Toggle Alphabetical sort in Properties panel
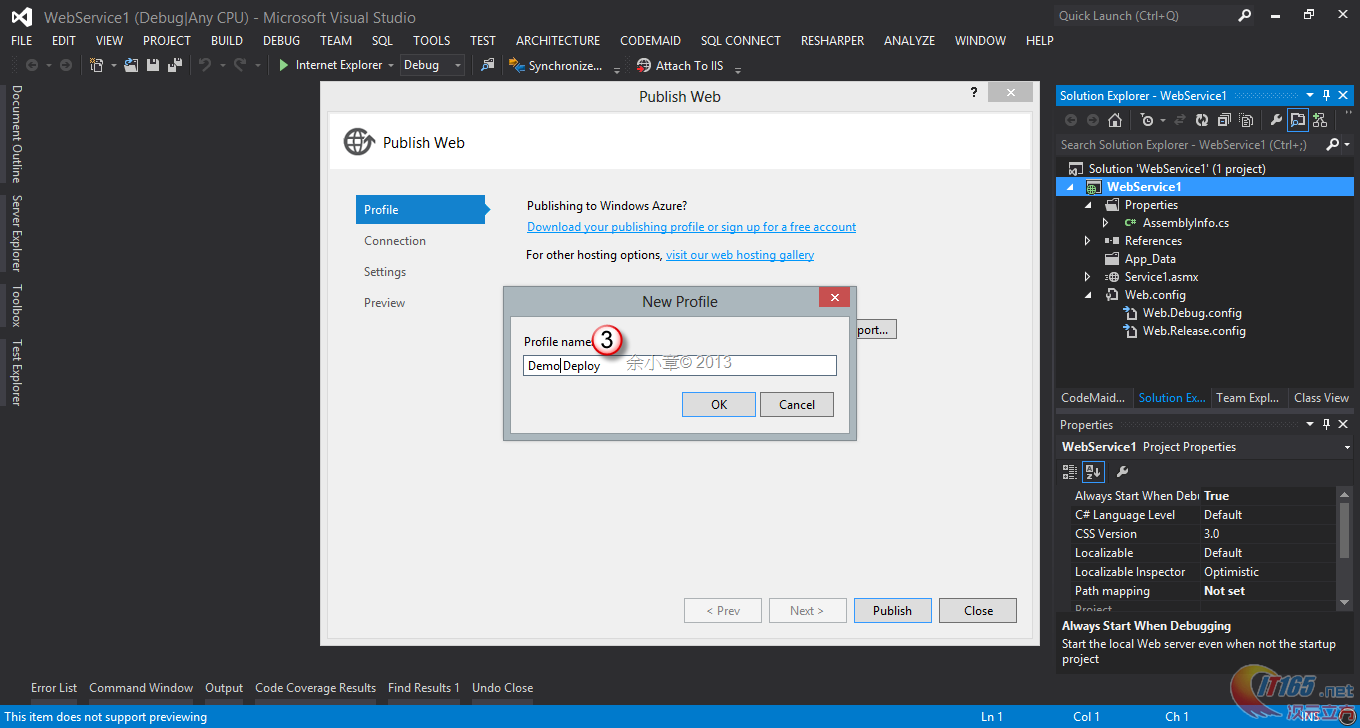Image resolution: width=1360 pixels, height=728 pixels. pos(1093,471)
